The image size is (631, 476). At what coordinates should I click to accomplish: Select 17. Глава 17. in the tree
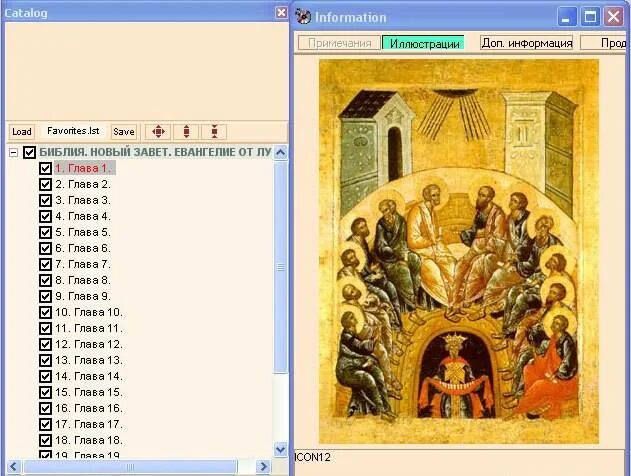[89, 424]
